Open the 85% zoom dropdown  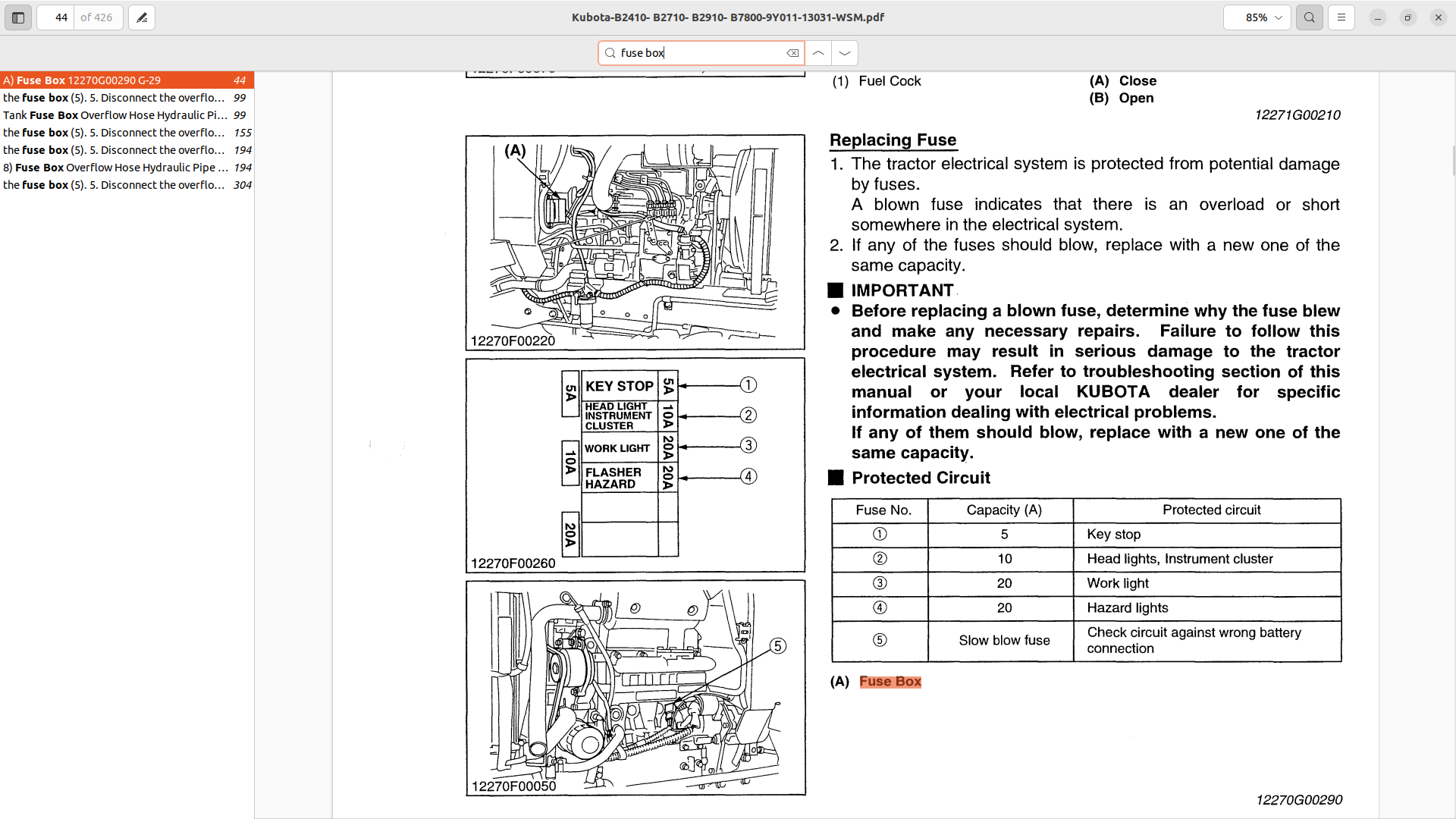(1257, 17)
